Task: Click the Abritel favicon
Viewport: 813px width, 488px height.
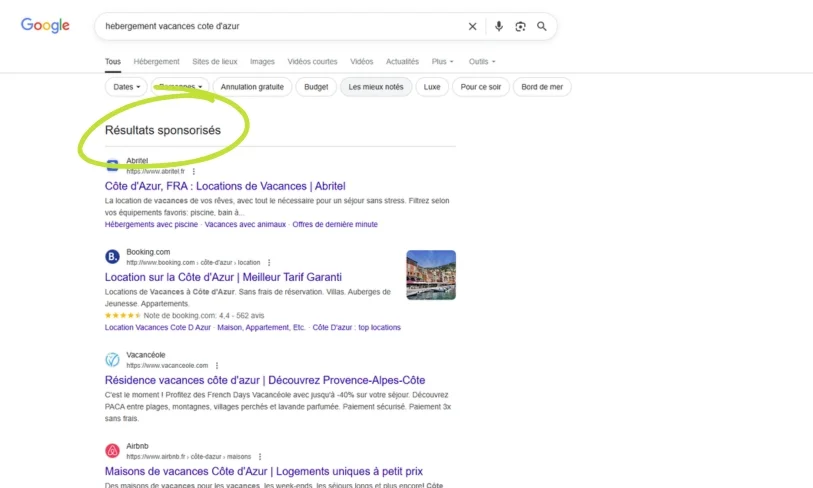Action: point(113,166)
